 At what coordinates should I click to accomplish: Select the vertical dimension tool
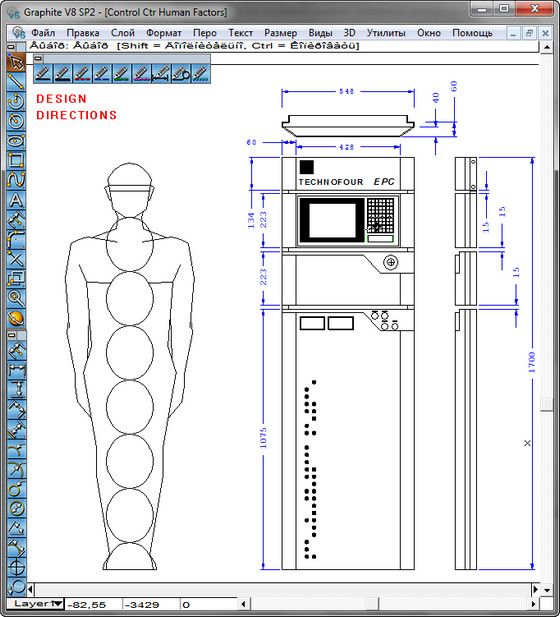[x=17, y=390]
